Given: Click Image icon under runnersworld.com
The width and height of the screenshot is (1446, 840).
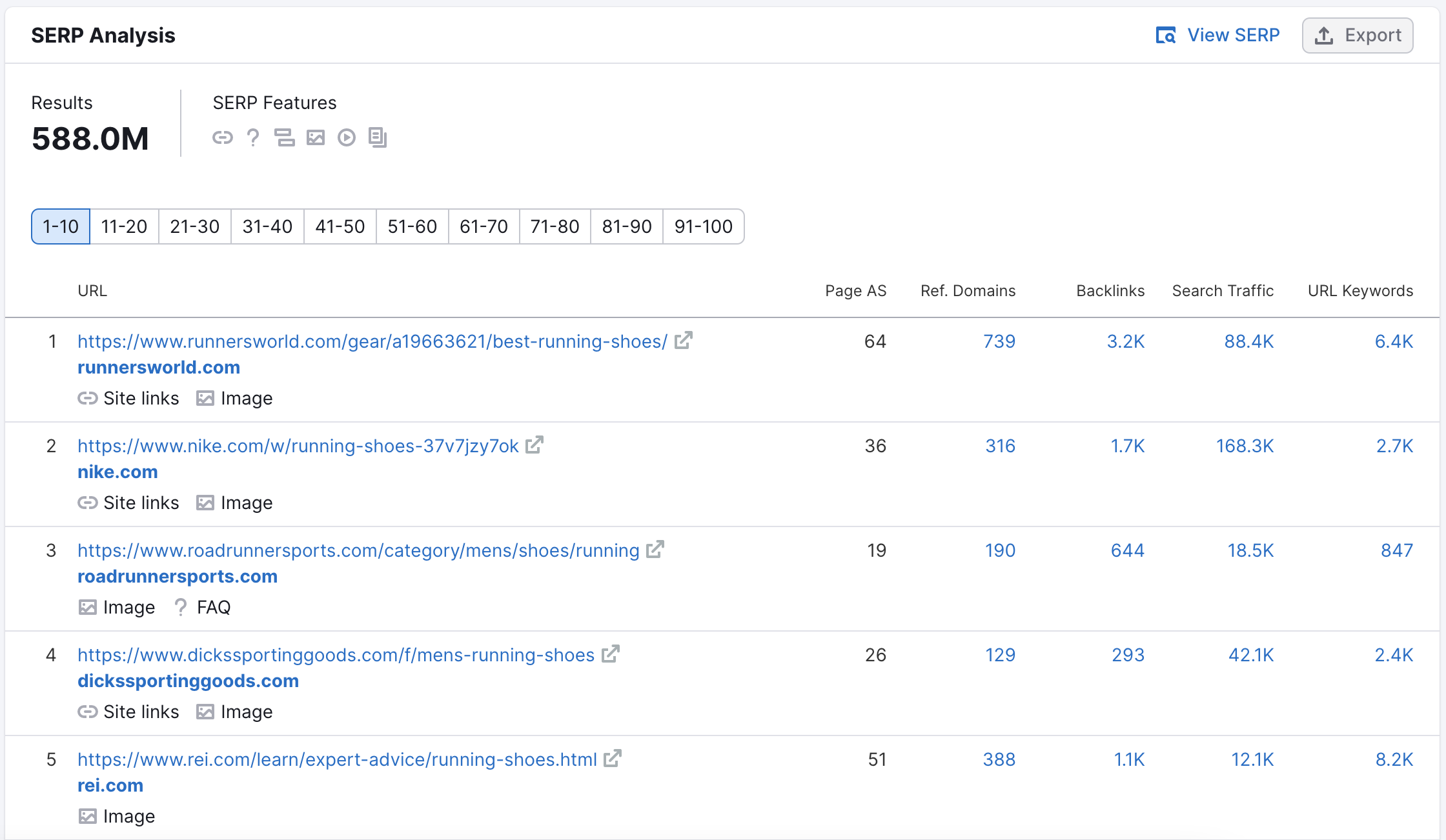Looking at the screenshot, I should 205,398.
